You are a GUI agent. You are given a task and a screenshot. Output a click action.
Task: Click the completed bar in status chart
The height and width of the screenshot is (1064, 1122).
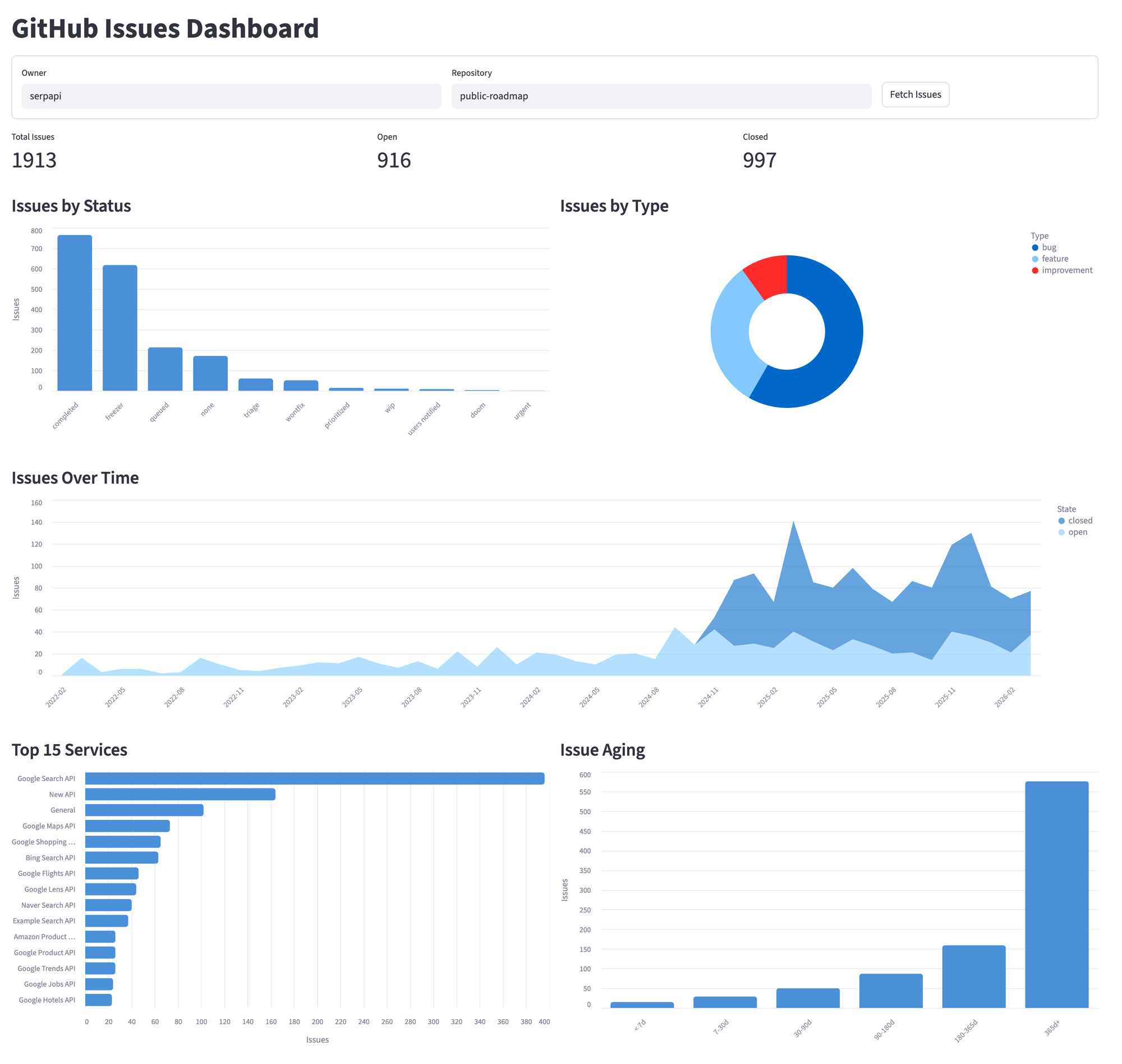point(74,312)
